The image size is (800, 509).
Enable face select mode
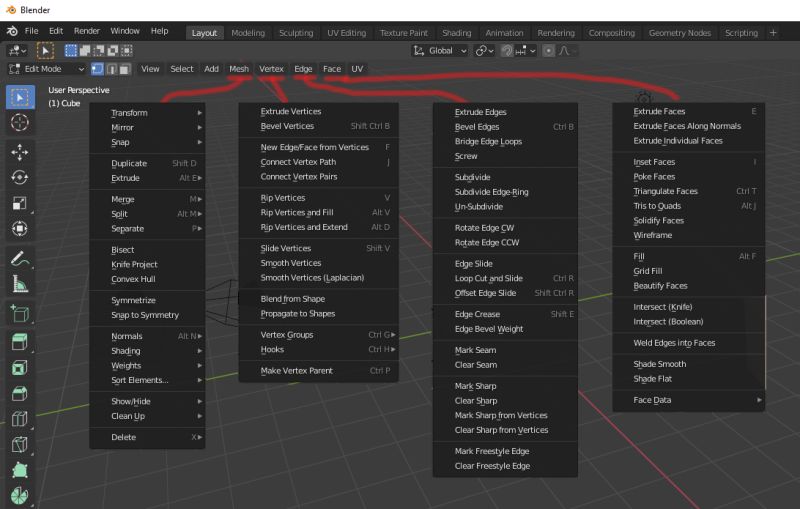(x=124, y=69)
